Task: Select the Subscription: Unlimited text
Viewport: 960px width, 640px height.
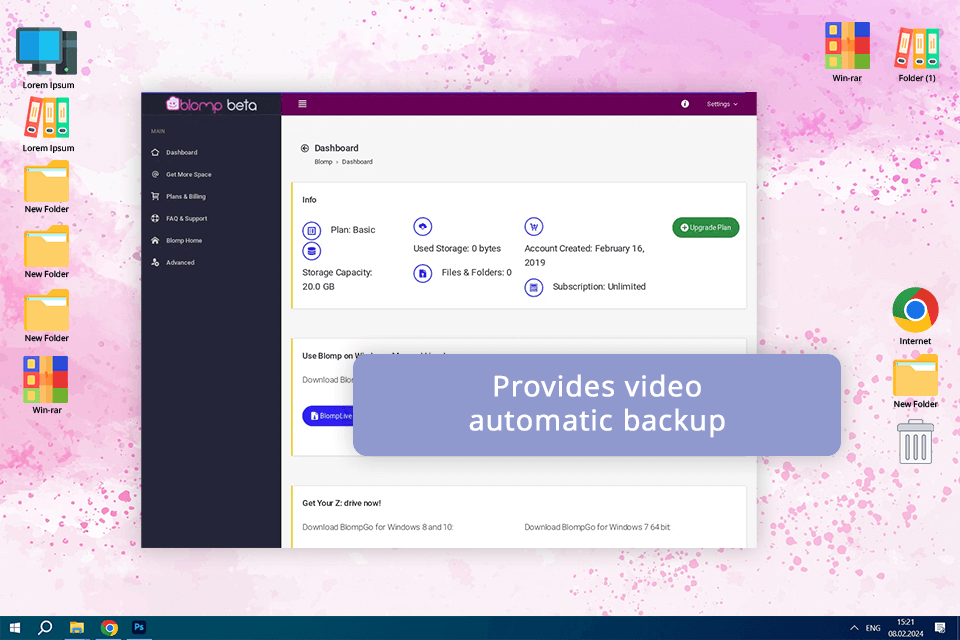Action: 599,287
